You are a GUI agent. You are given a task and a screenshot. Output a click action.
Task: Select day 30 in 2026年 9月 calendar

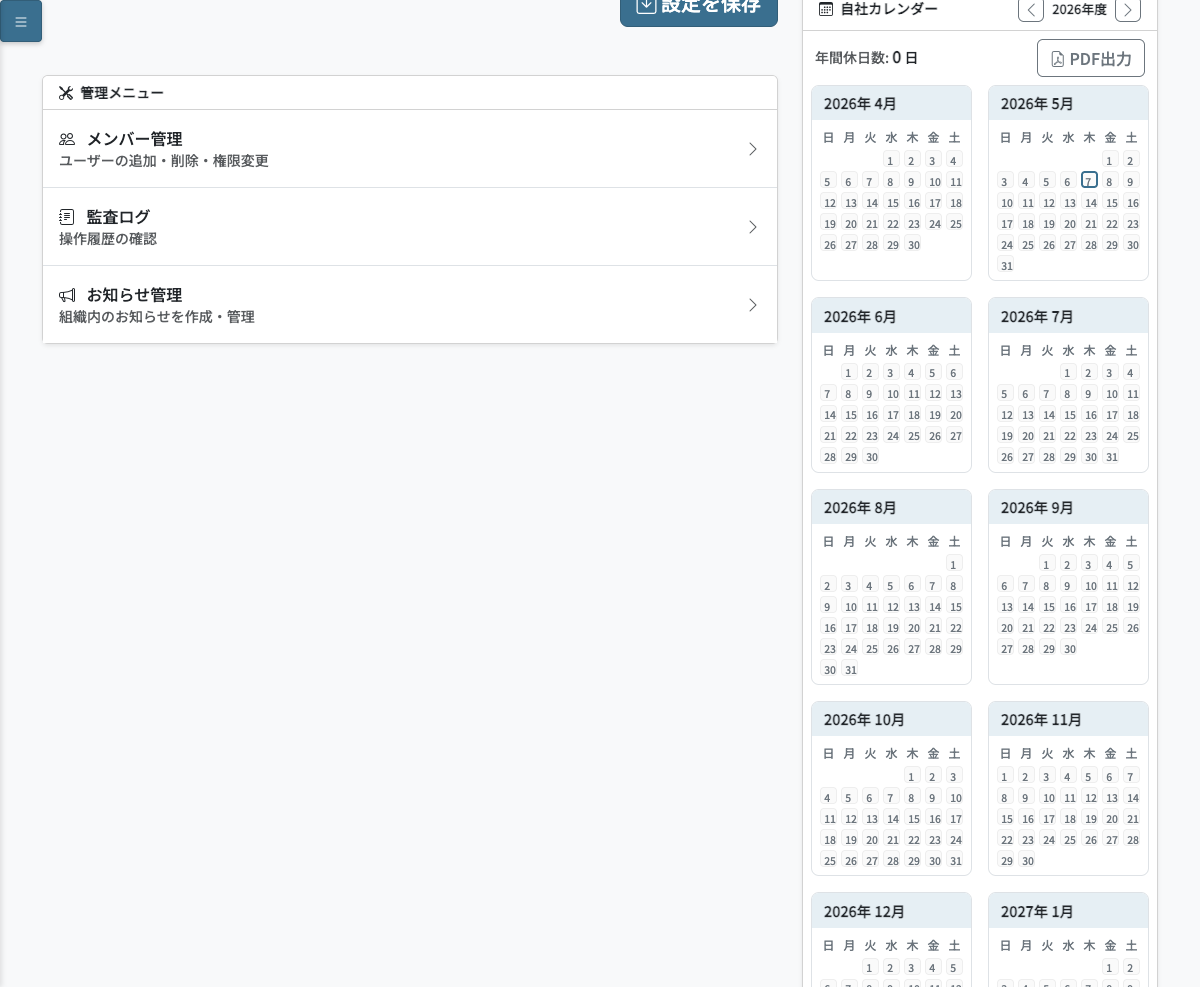(x=1070, y=648)
